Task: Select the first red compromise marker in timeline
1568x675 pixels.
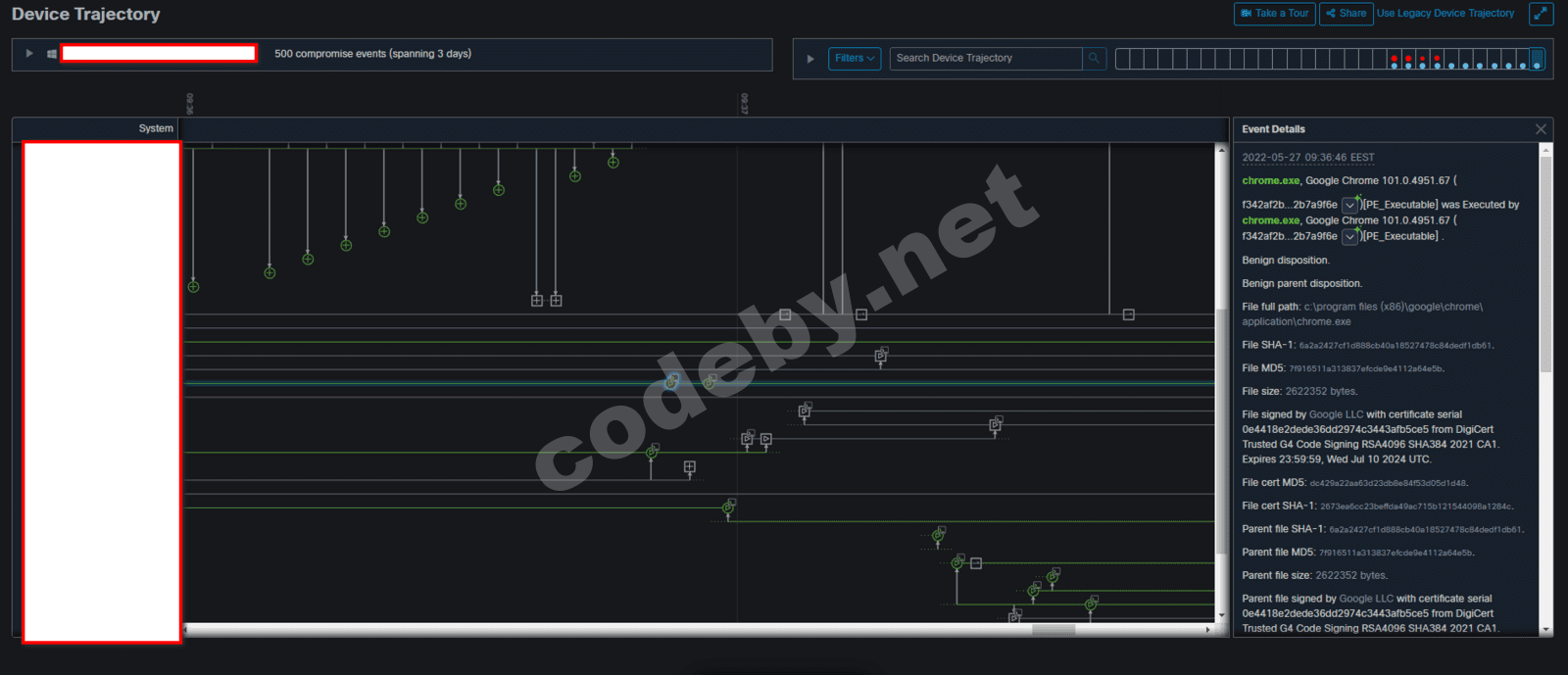Action: [x=1394, y=60]
